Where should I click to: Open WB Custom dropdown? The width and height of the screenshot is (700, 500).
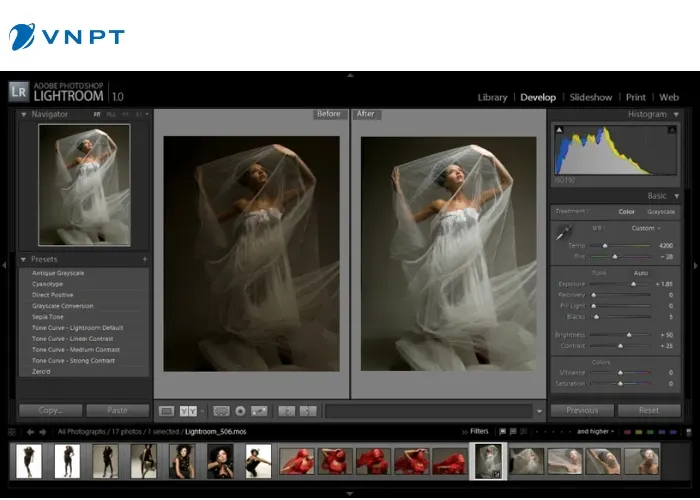click(x=646, y=228)
